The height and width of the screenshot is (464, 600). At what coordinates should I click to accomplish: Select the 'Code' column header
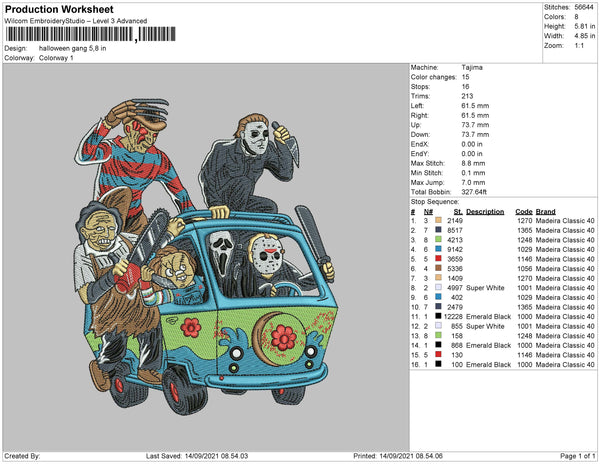click(x=523, y=212)
